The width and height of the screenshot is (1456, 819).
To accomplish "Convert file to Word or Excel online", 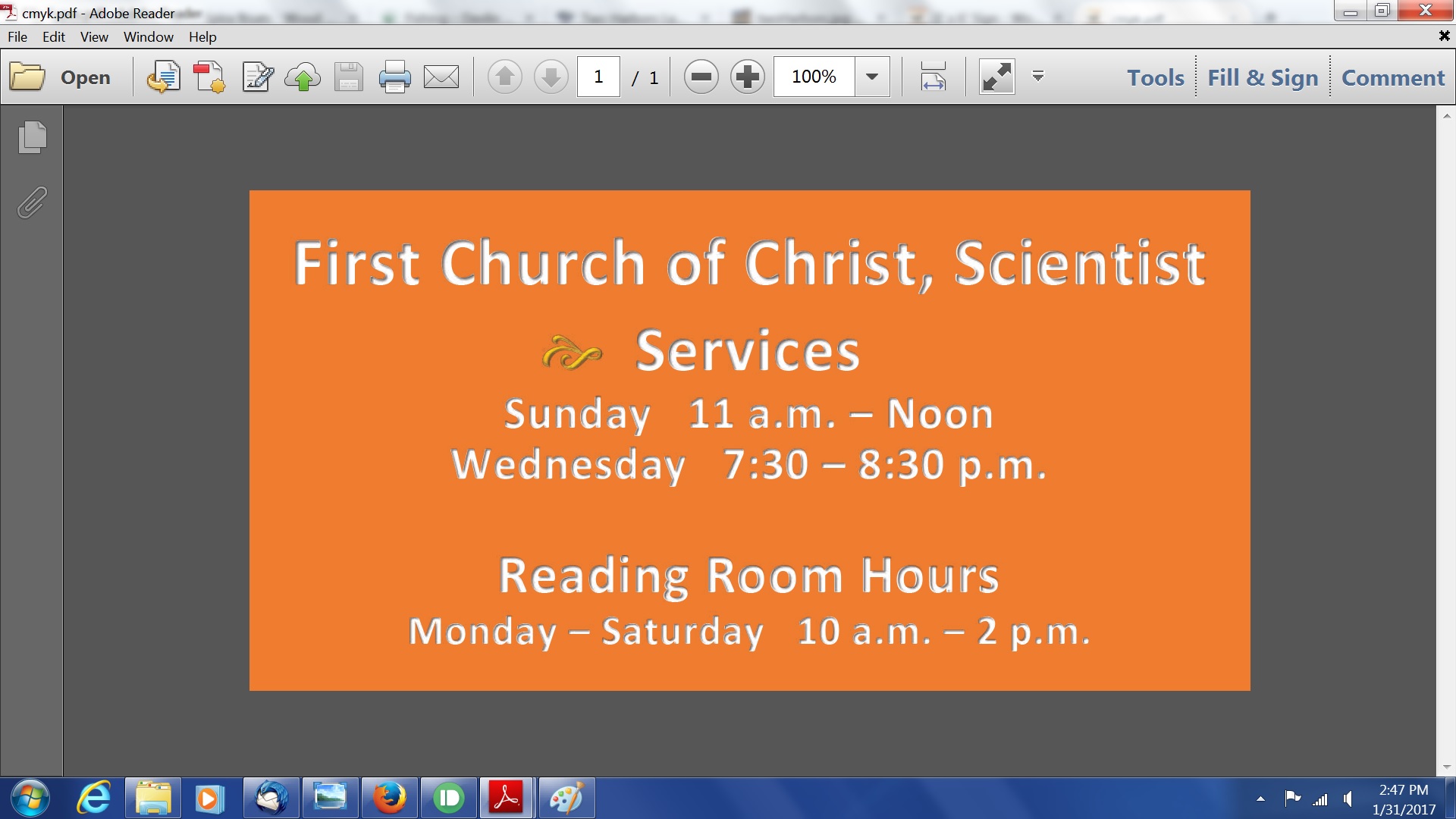I will pos(163,77).
